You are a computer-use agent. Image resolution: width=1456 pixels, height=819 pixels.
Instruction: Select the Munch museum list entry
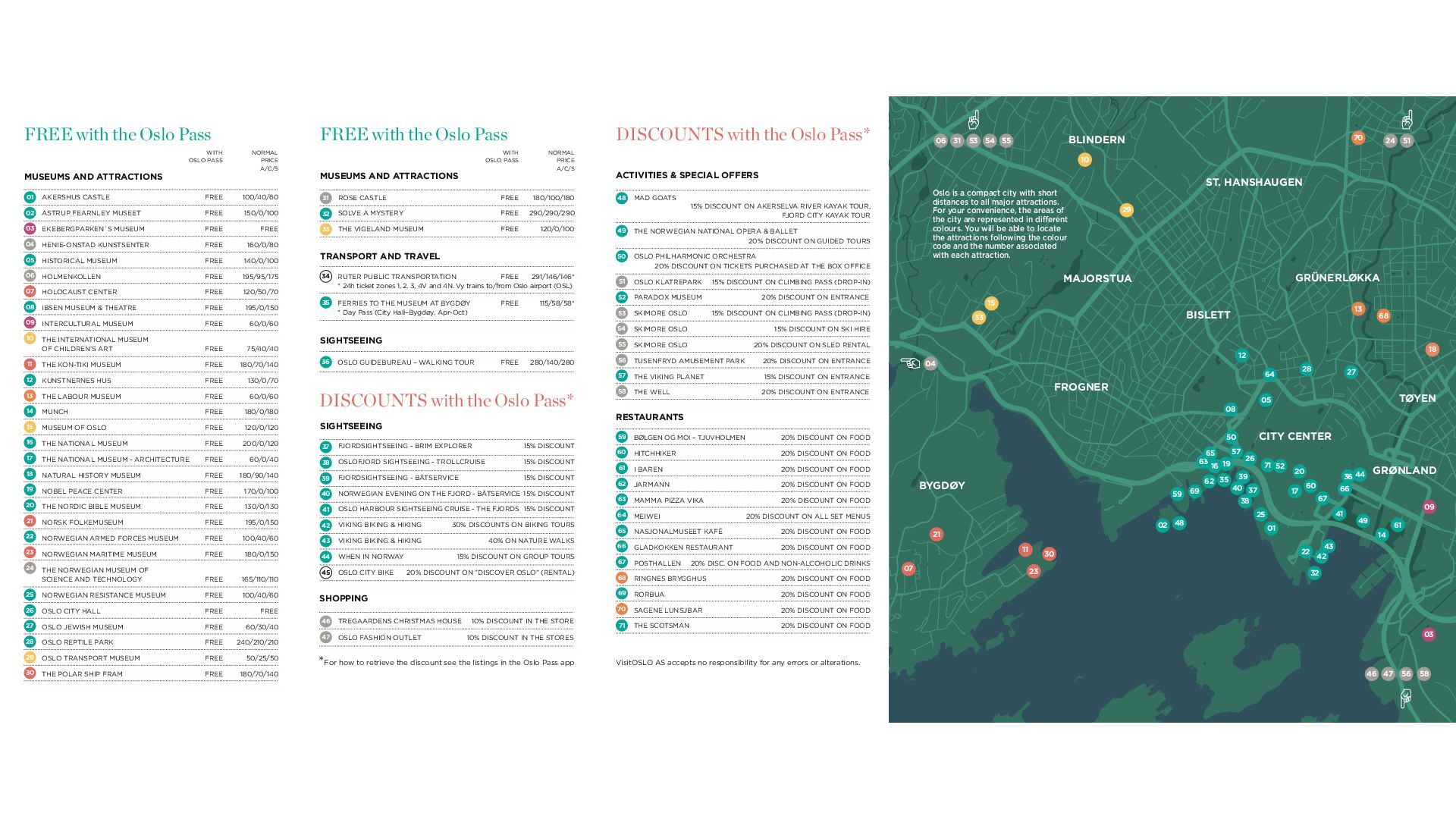[x=55, y=412]
